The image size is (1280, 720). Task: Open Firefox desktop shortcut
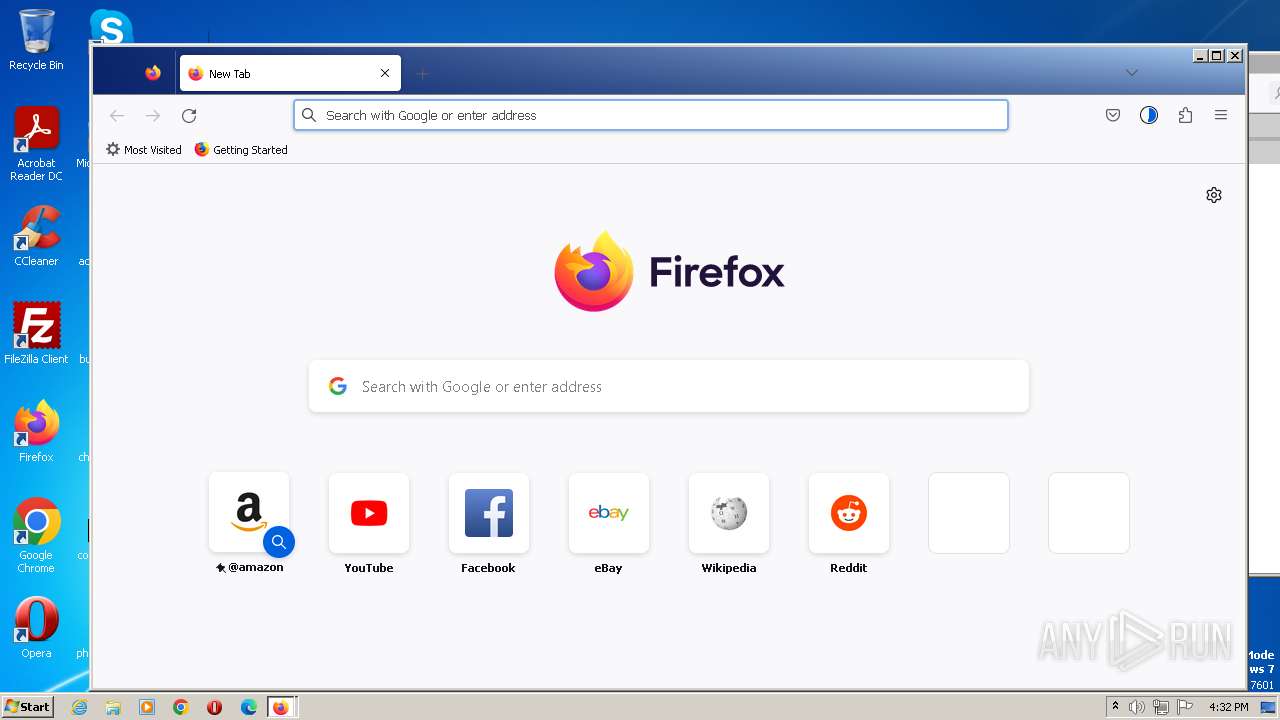pyautogui.click(x=36, y=432)
